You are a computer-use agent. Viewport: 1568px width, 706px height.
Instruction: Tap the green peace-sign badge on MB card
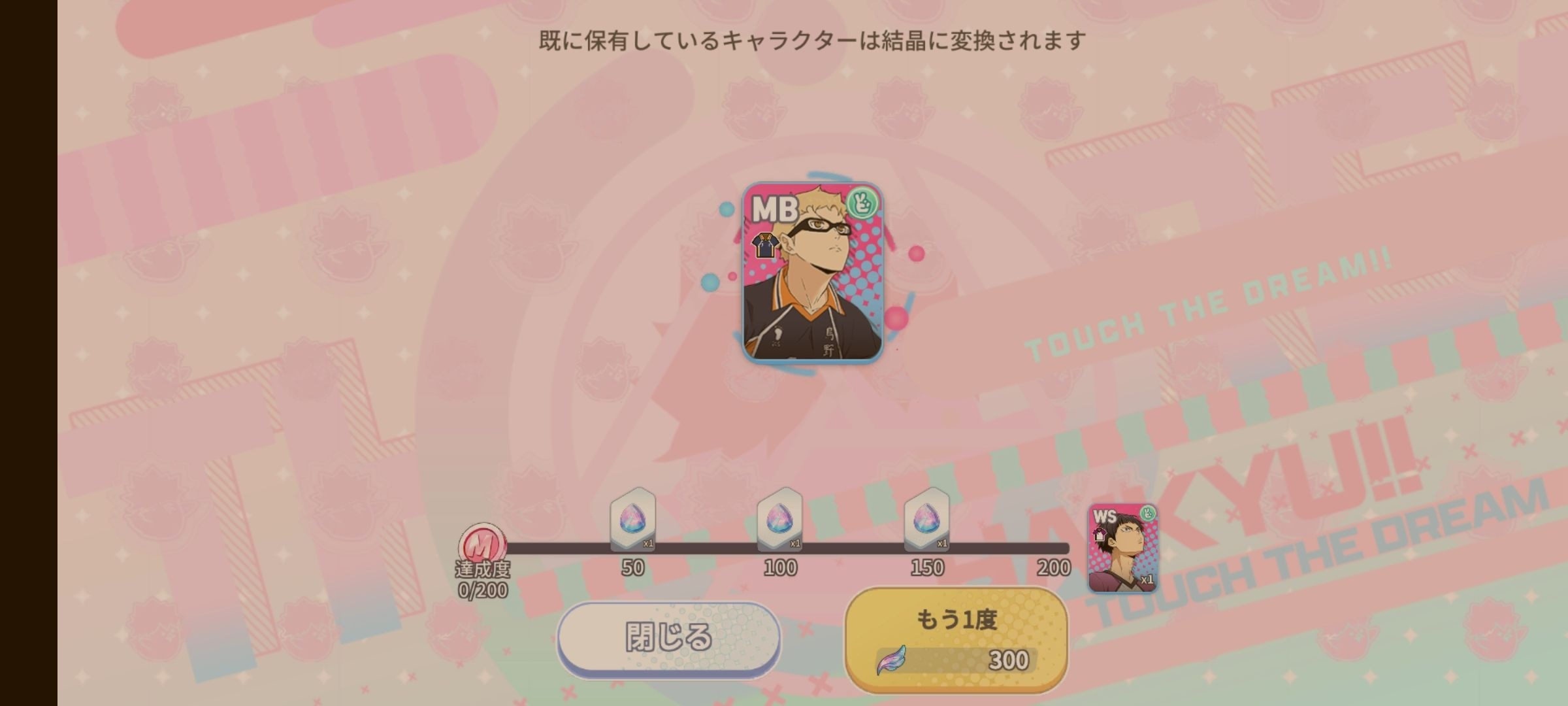(862, 203)
